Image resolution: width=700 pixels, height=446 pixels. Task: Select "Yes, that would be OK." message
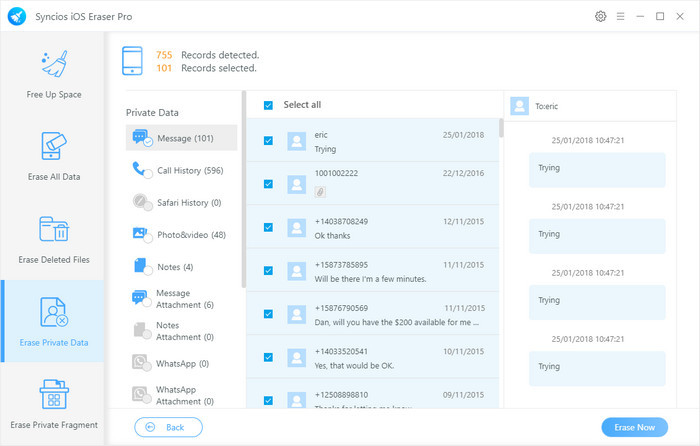[x=354, y=366]
